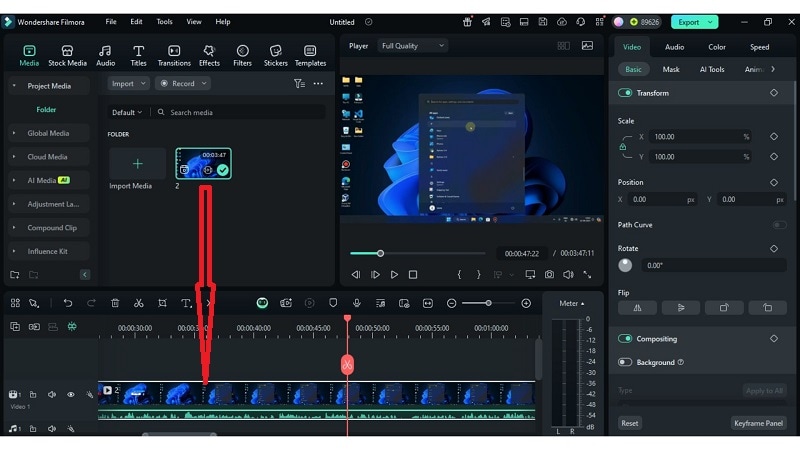Select the crop tool in timeline toolbar
800x450 pixels.
pyautogui.click(x=162, y=303)
